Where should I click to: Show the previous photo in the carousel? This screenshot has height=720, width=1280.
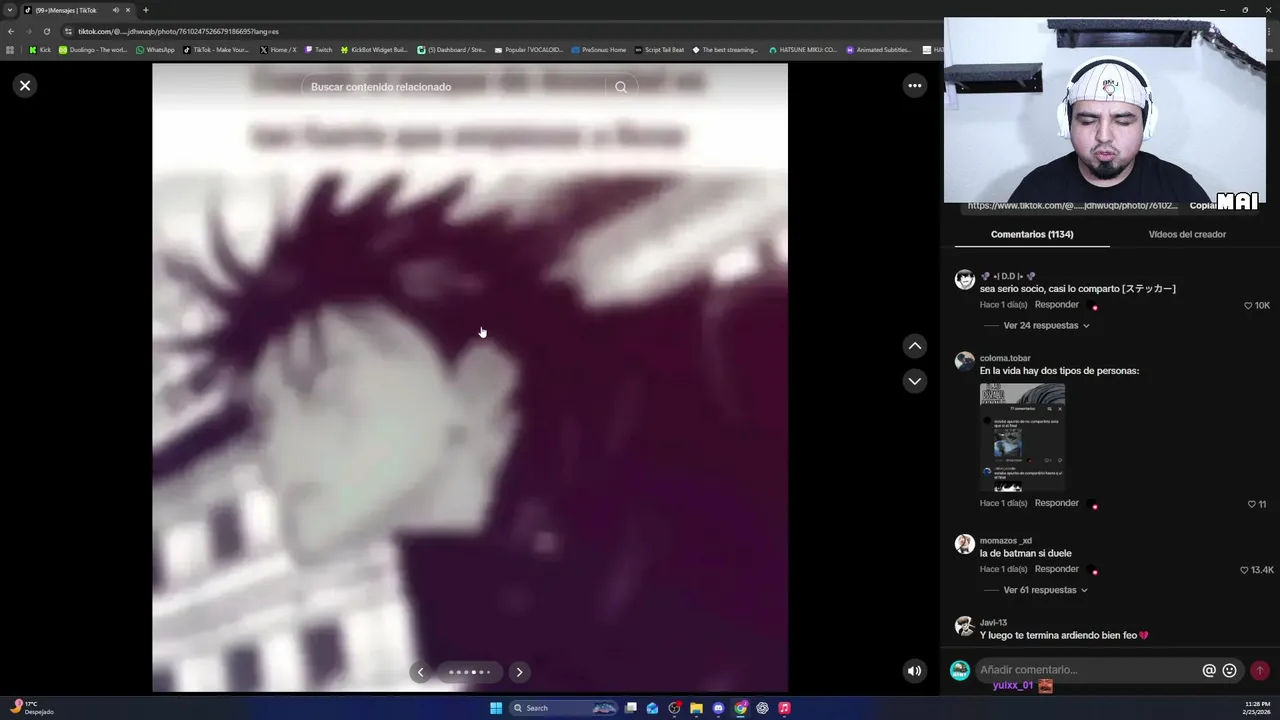click(420, 672)
